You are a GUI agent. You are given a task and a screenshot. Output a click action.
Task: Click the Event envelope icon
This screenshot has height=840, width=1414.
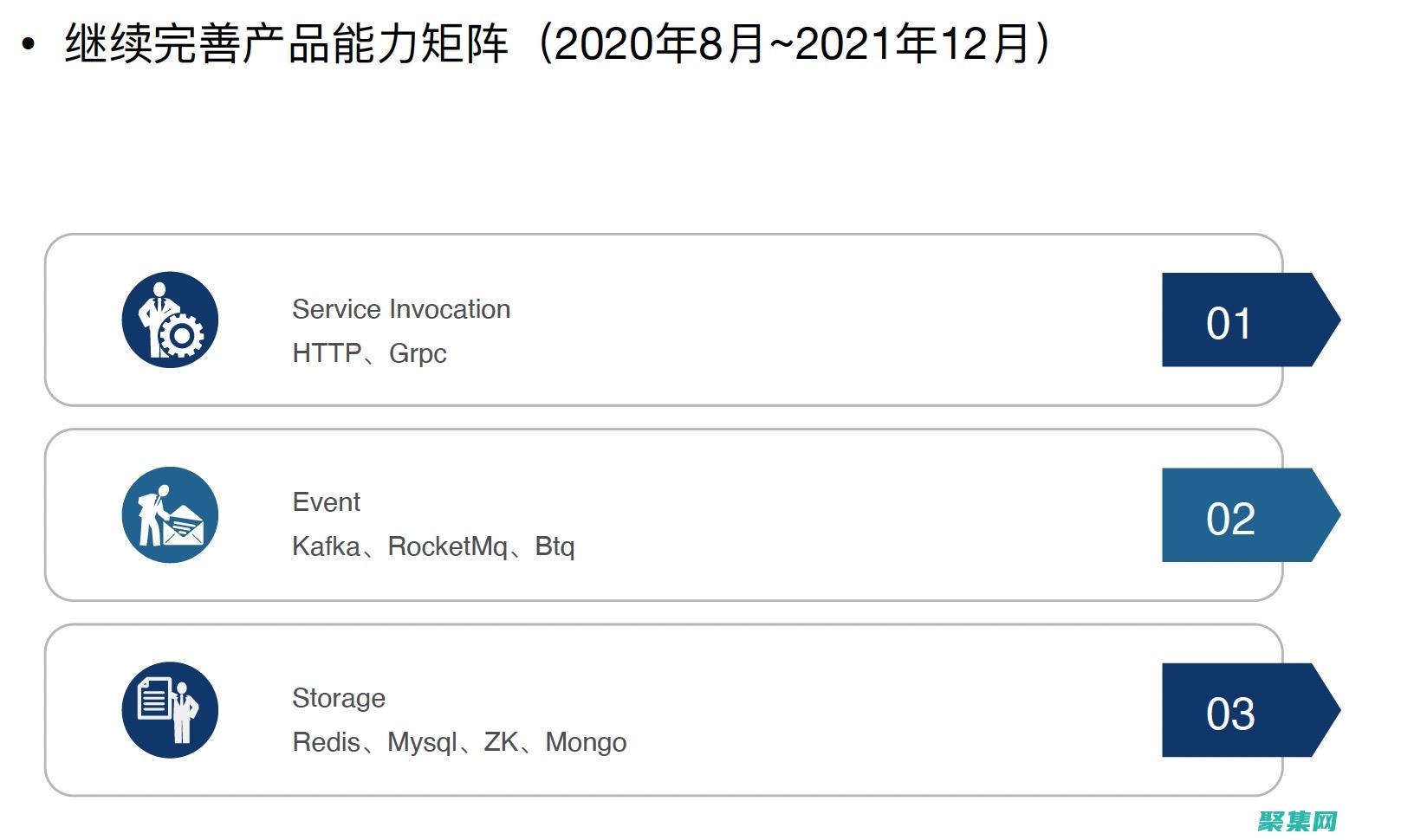(170, 515)
